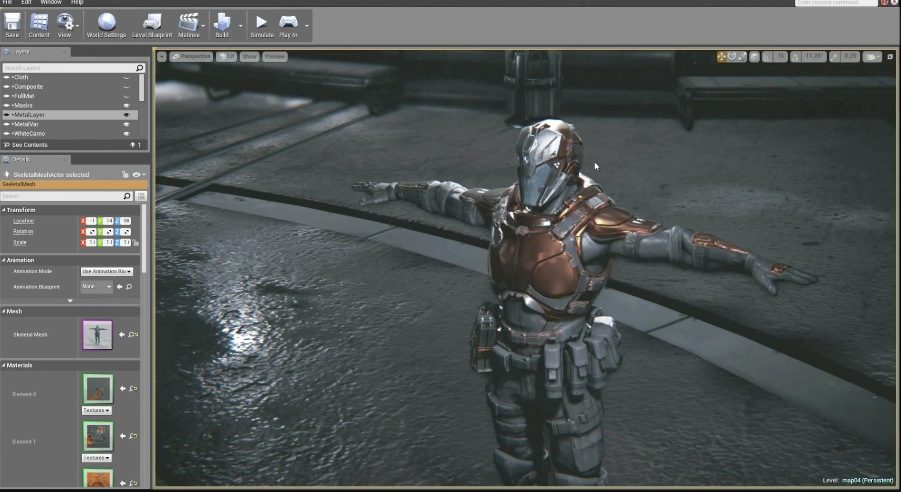Click the Build toolbar button
Screen dimensions: 901x492
pos(222,25)
